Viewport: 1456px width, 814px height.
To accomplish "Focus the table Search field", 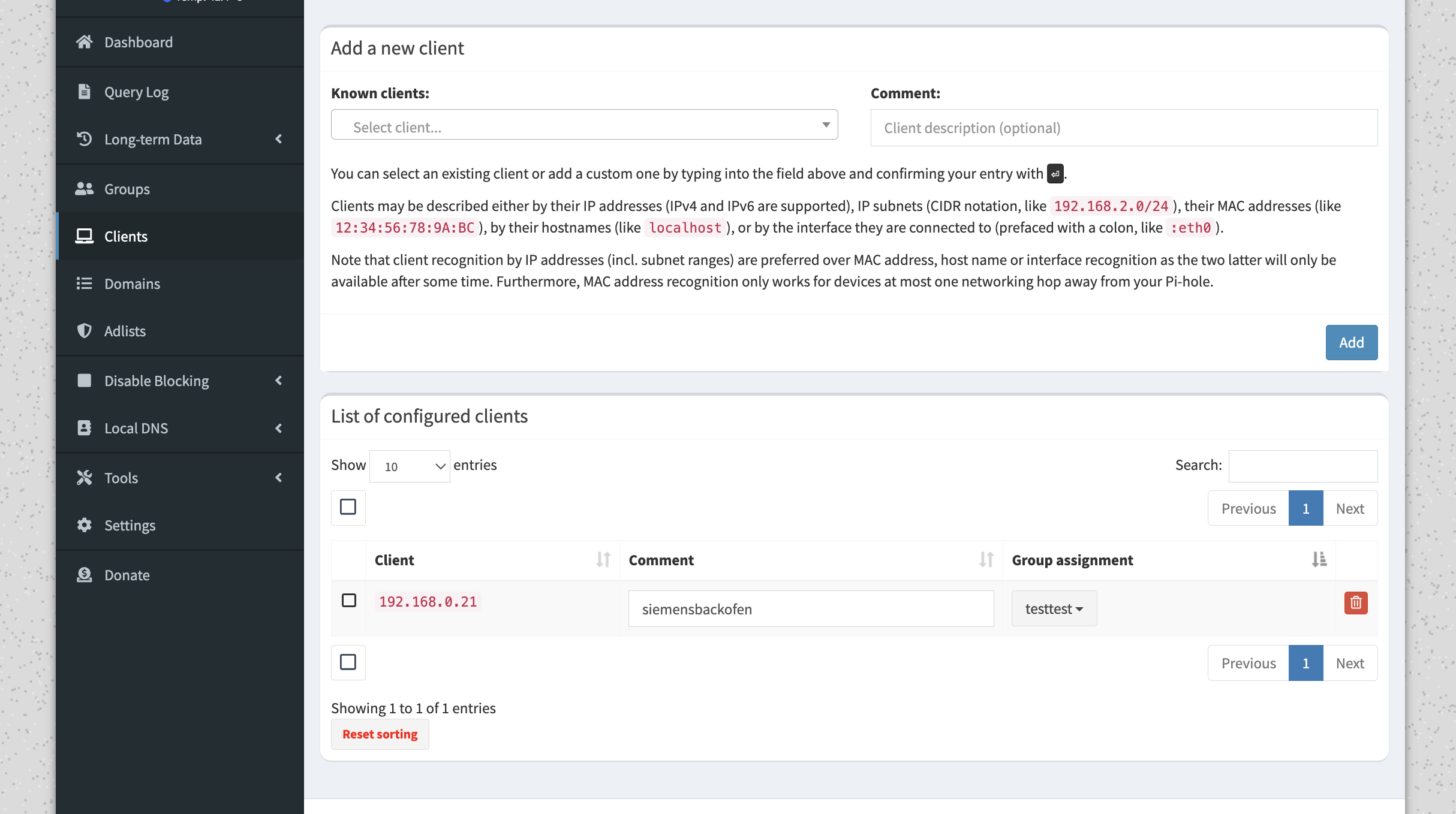I will (1302, 466).
